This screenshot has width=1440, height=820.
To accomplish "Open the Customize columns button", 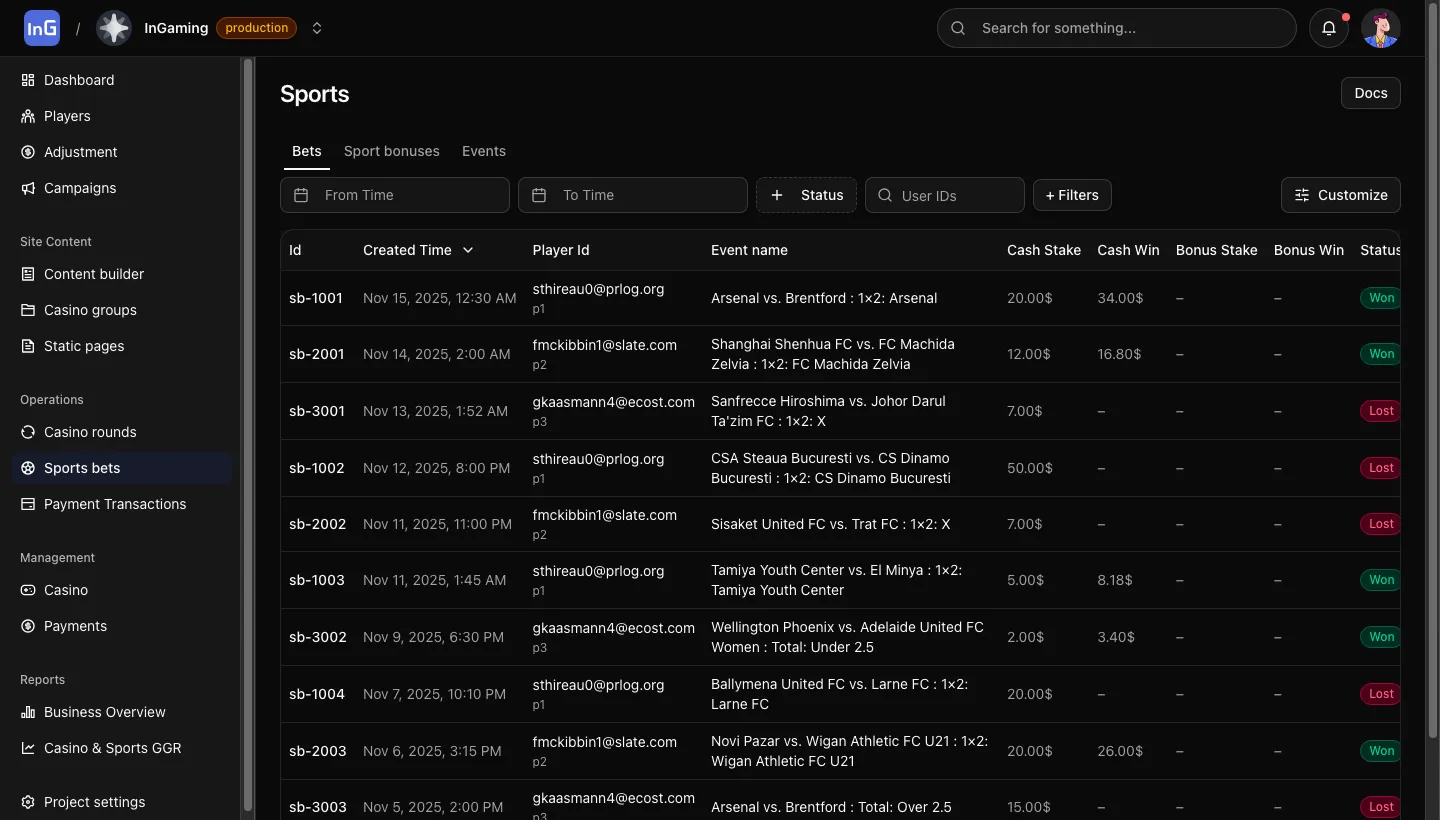I will pyautogui.click(x=1340, y=195).
